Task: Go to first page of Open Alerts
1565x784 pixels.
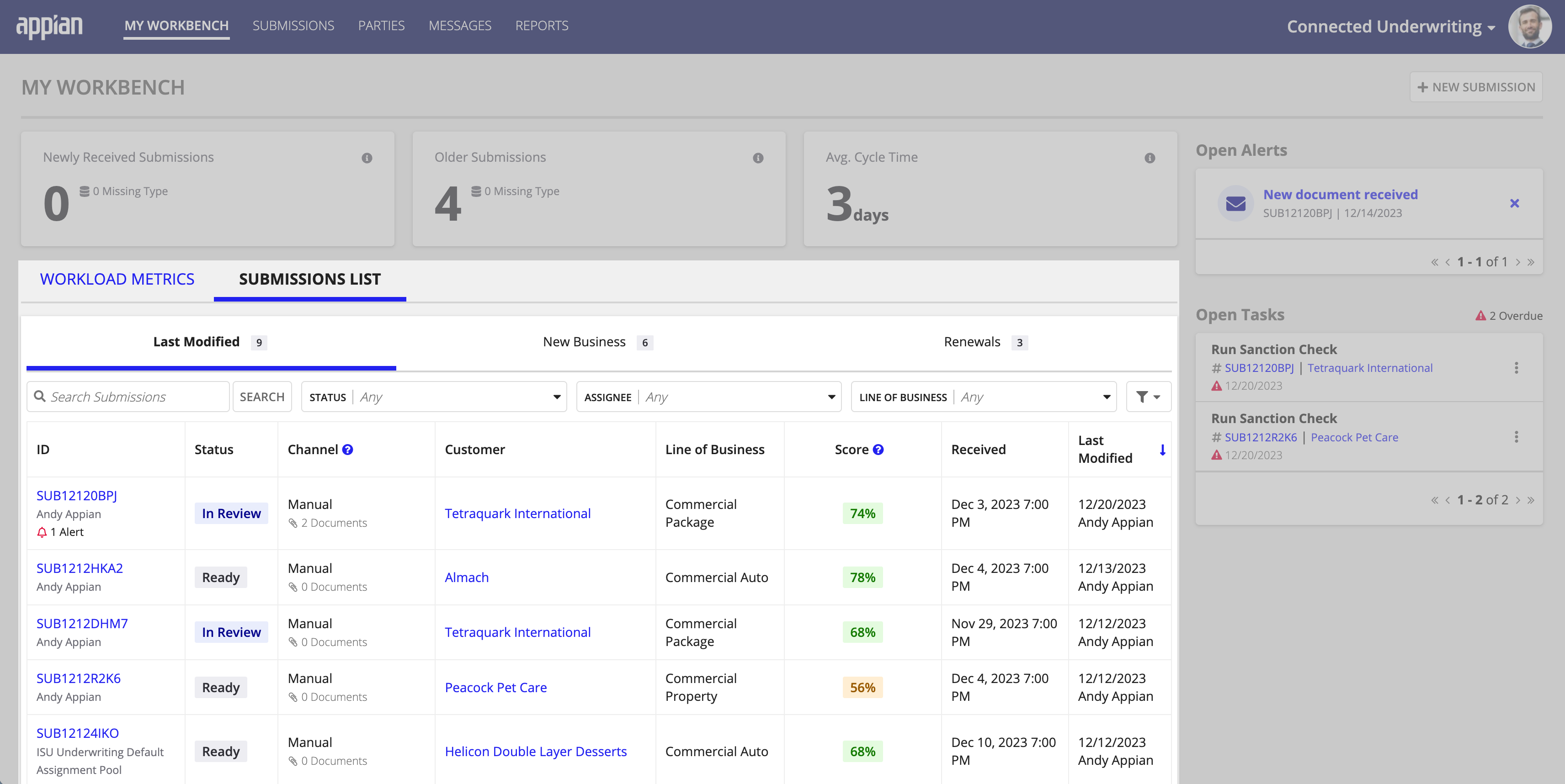Action: click(1434, 262)
